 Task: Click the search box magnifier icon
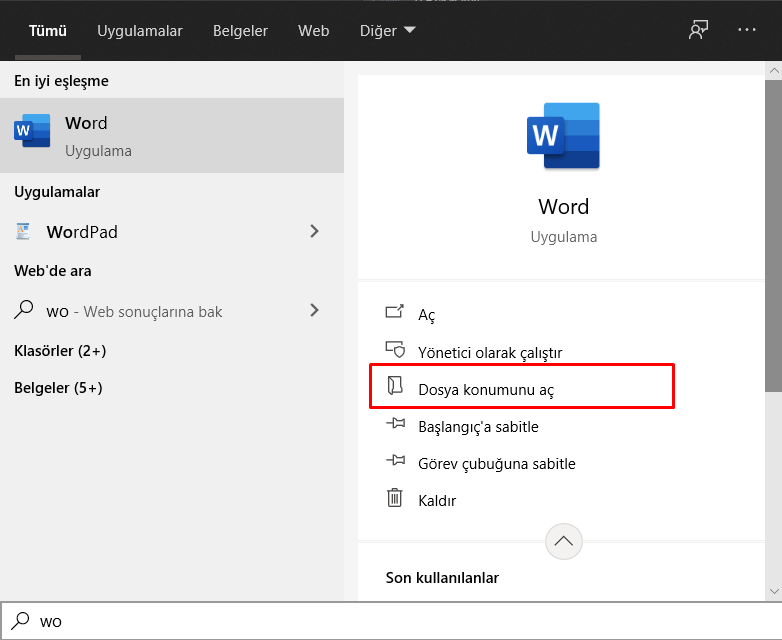20,621
